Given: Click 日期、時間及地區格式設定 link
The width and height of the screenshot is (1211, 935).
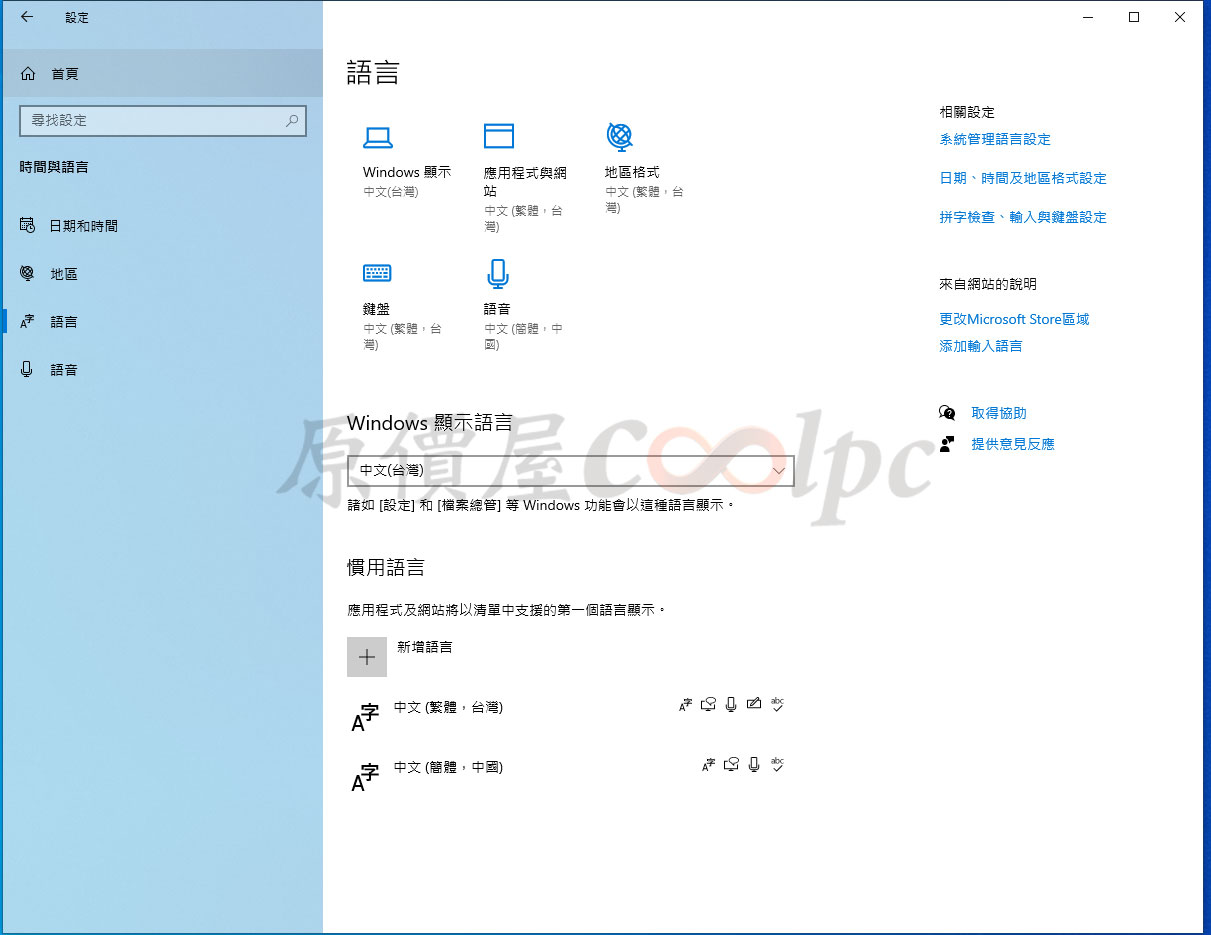Looking at the screenshot, I should (1022, 178).
